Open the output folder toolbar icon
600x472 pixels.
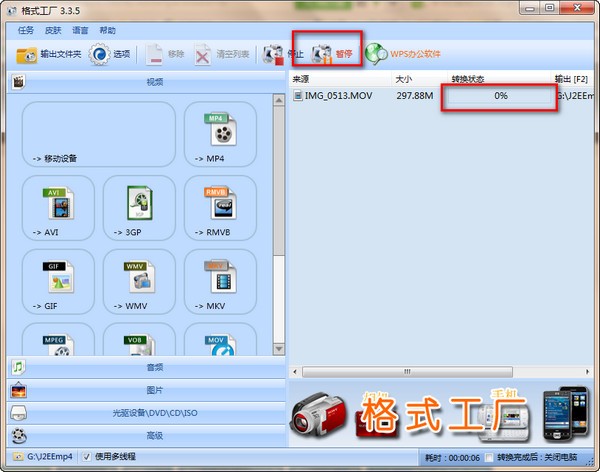pyautogui.click(x=26, y=55)
